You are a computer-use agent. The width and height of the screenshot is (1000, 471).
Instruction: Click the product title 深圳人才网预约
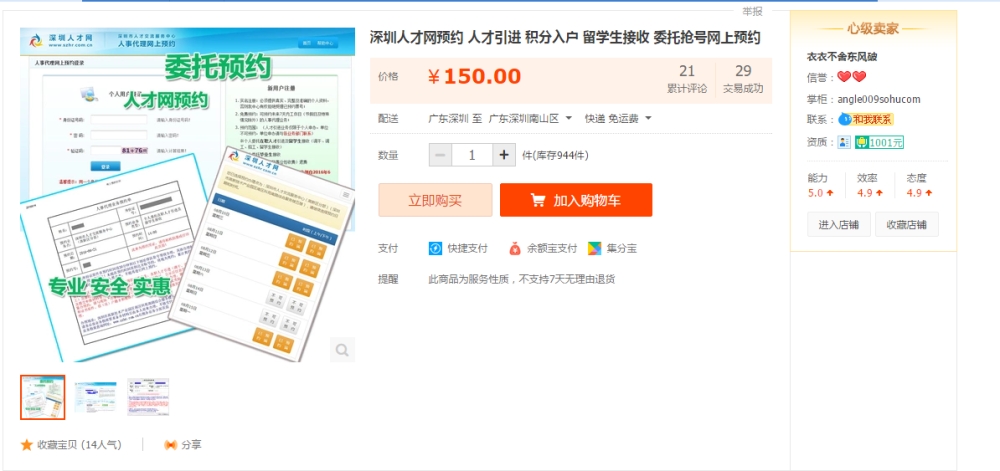coord(565,38)
